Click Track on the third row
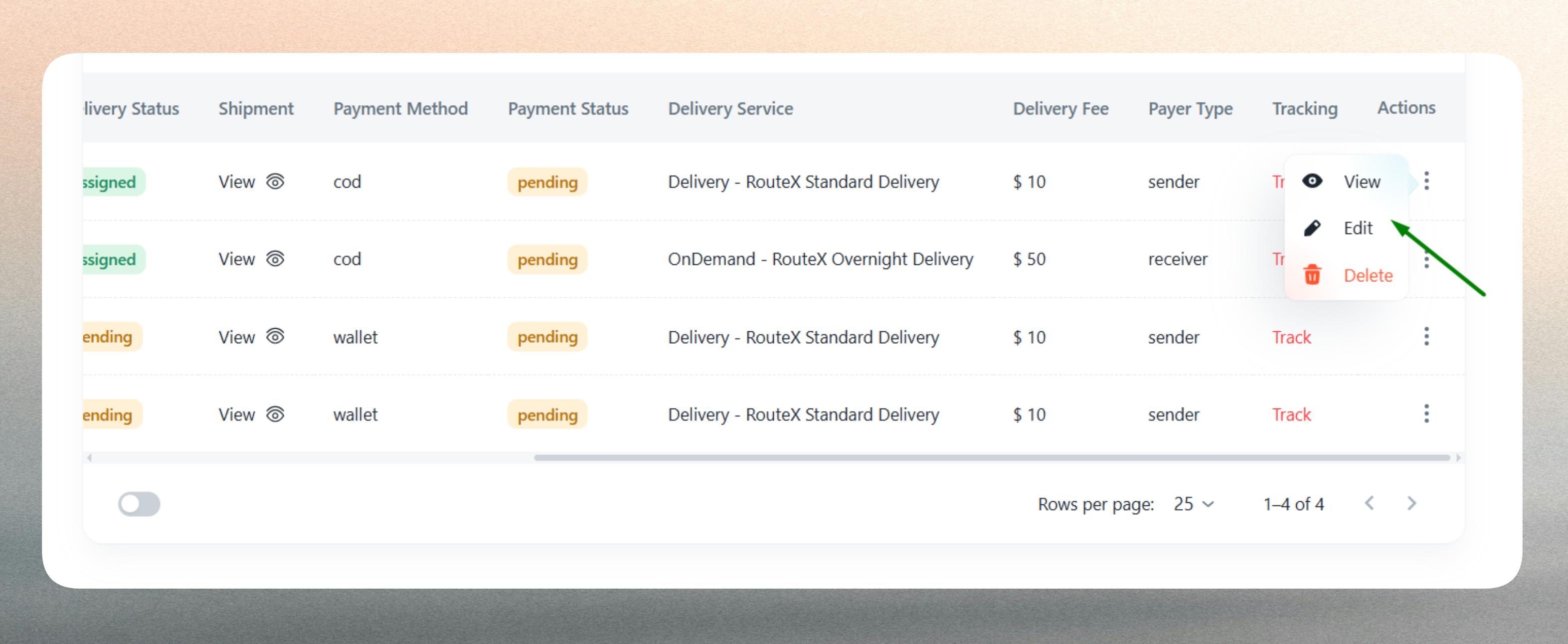Viewport: 1568px width, 644px height. [1292, 336]
